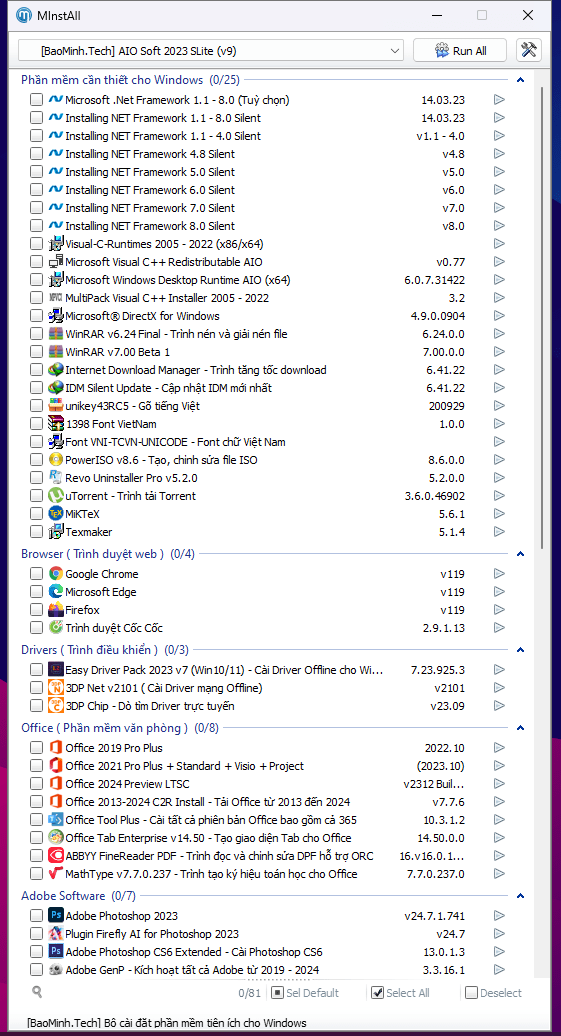Click the Cốc Cốc browser icon
Image resolution: width=561 pixels, height=1036 pixels.
[x=56, y=628]
